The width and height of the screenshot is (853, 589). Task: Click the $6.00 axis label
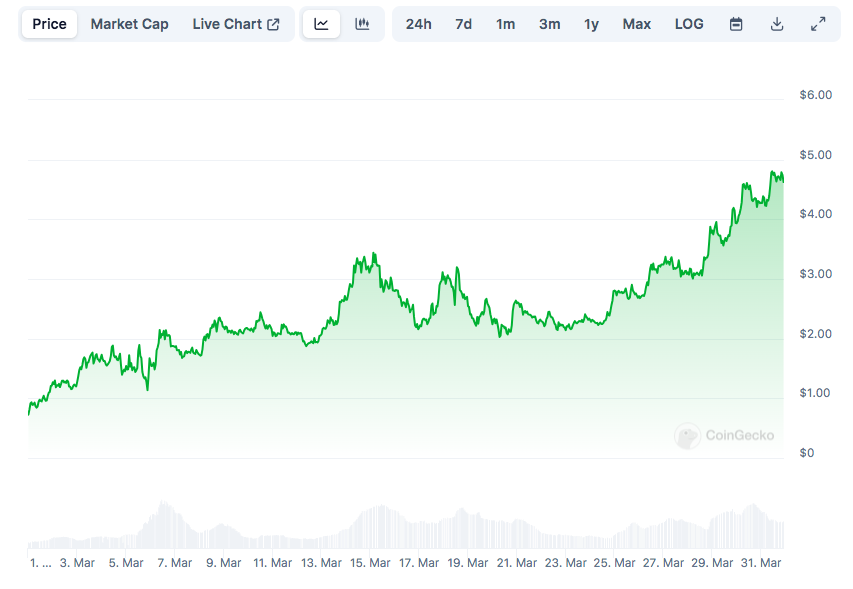click(815, 95)
